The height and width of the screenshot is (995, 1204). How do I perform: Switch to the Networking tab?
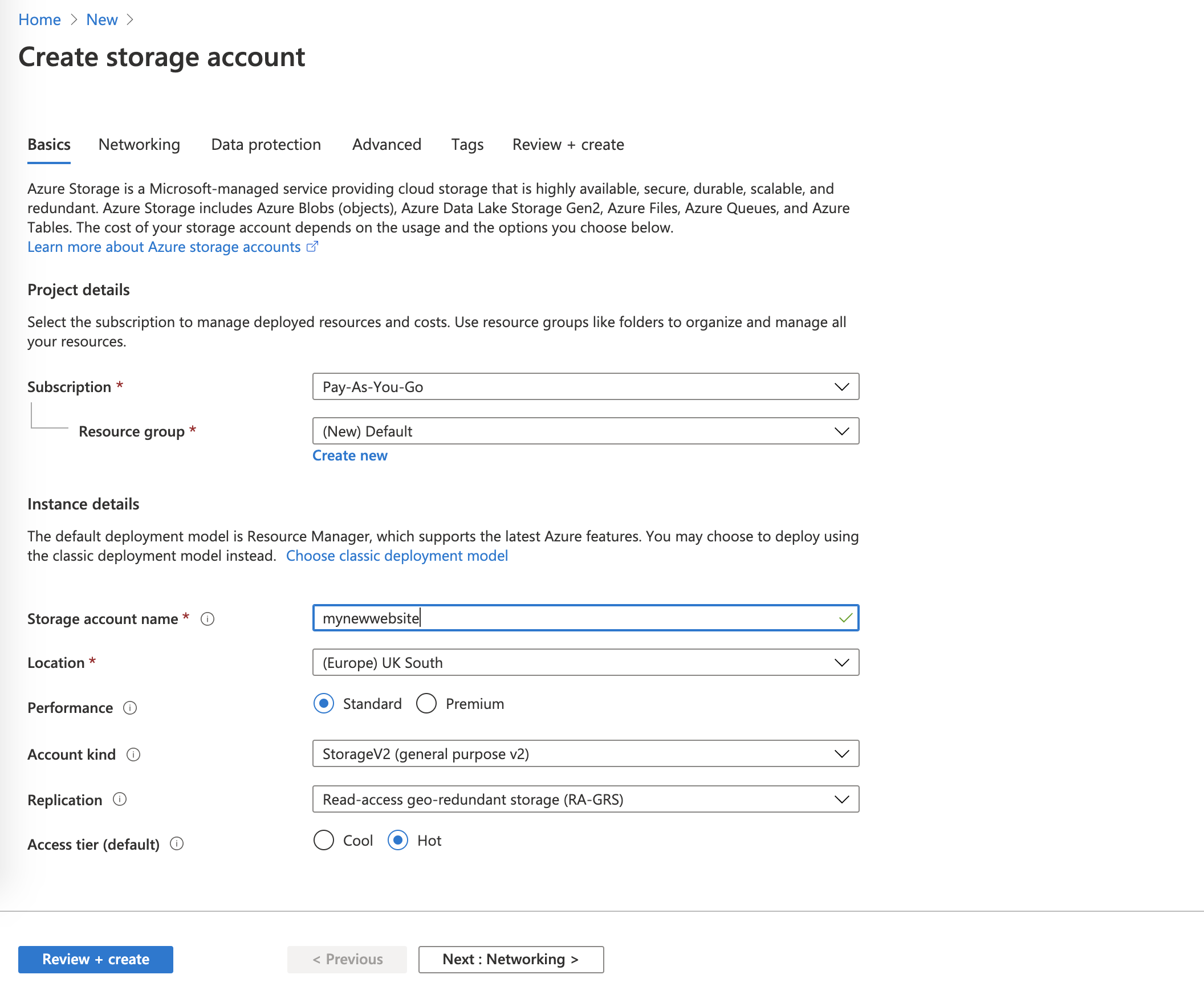[x=139, y=144]
